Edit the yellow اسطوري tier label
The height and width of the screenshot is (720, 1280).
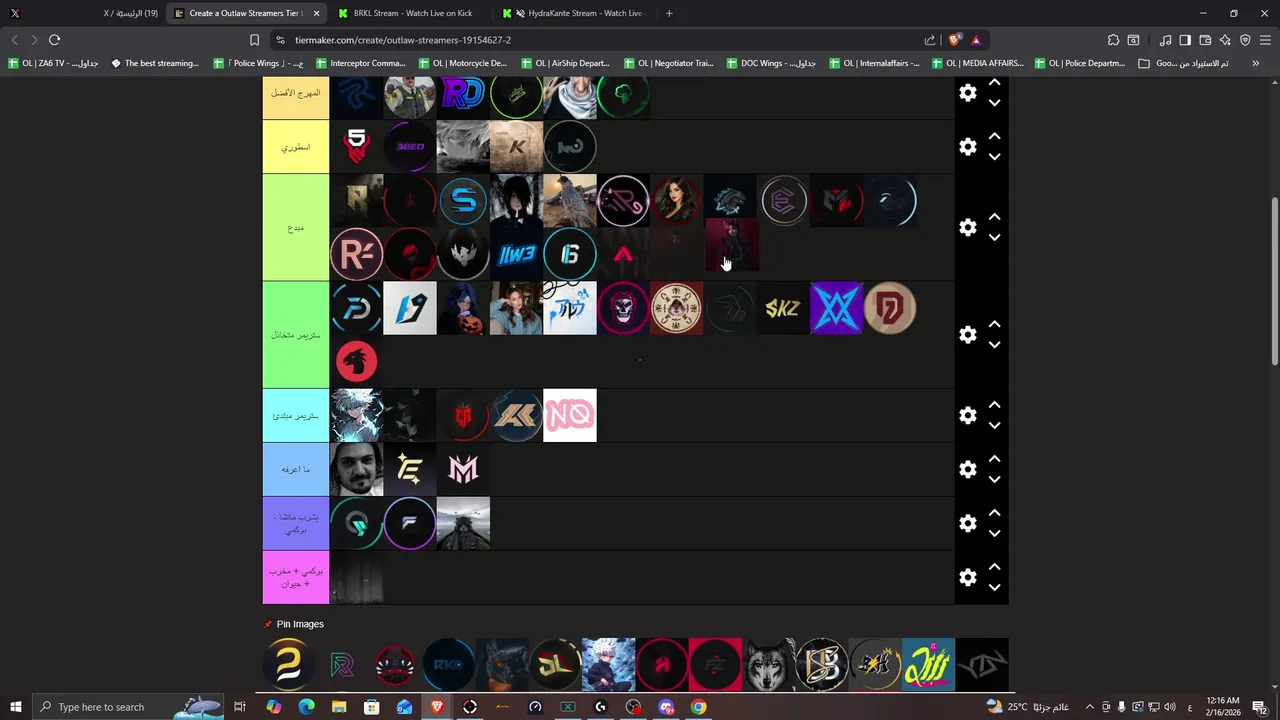point(296,147)
